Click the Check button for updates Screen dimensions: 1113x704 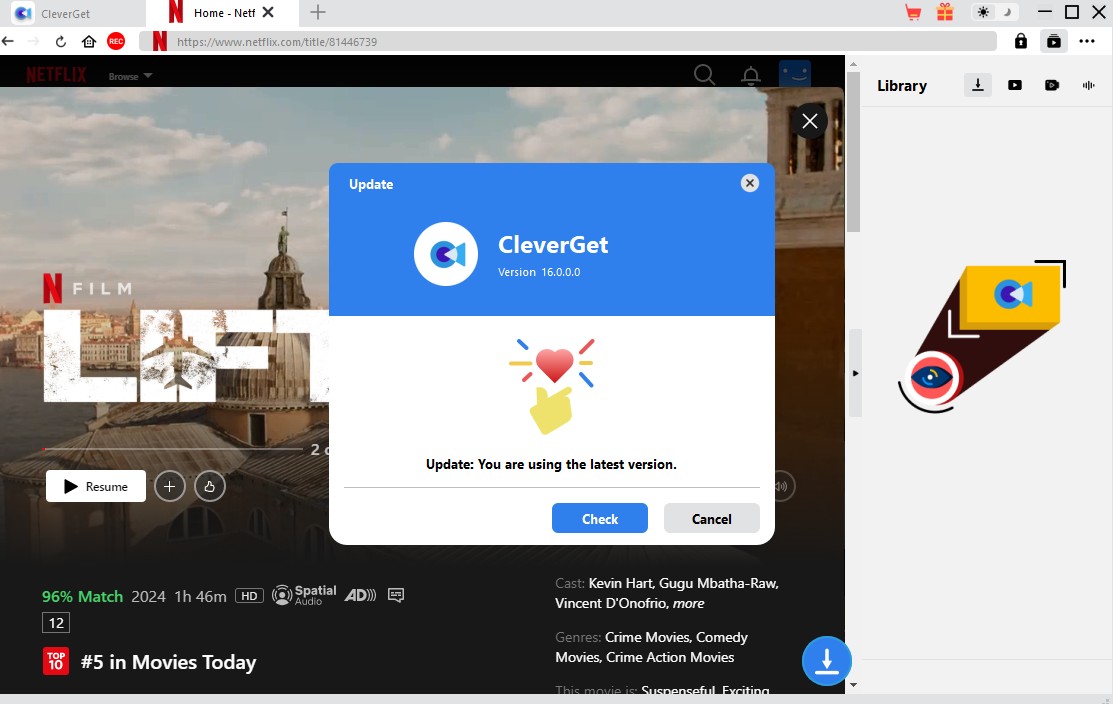(x=600, y=518)
